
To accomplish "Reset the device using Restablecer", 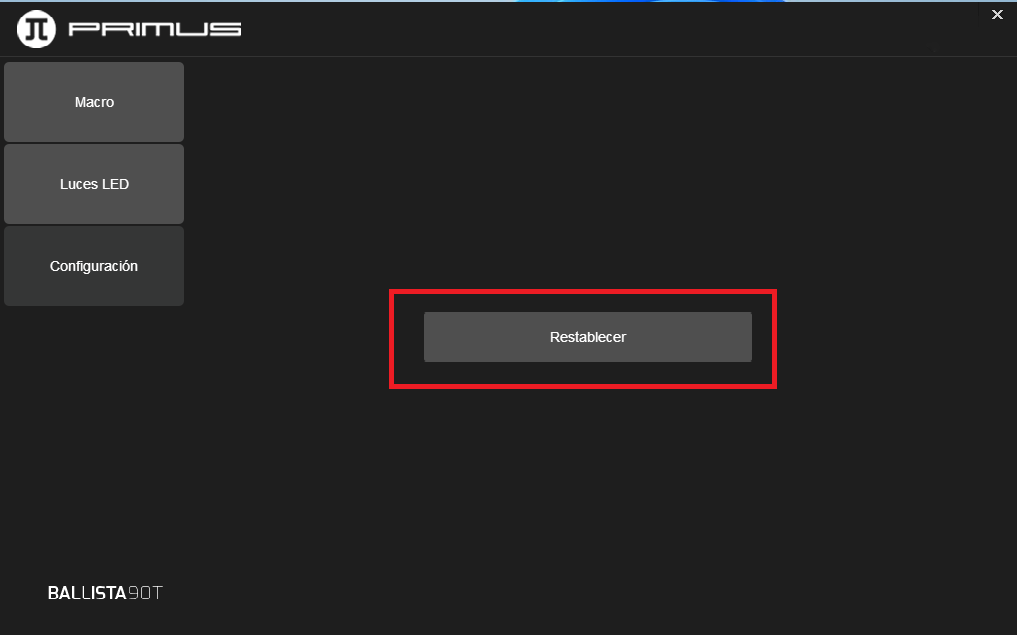I will pyautogui.click(x=587, y=337).
